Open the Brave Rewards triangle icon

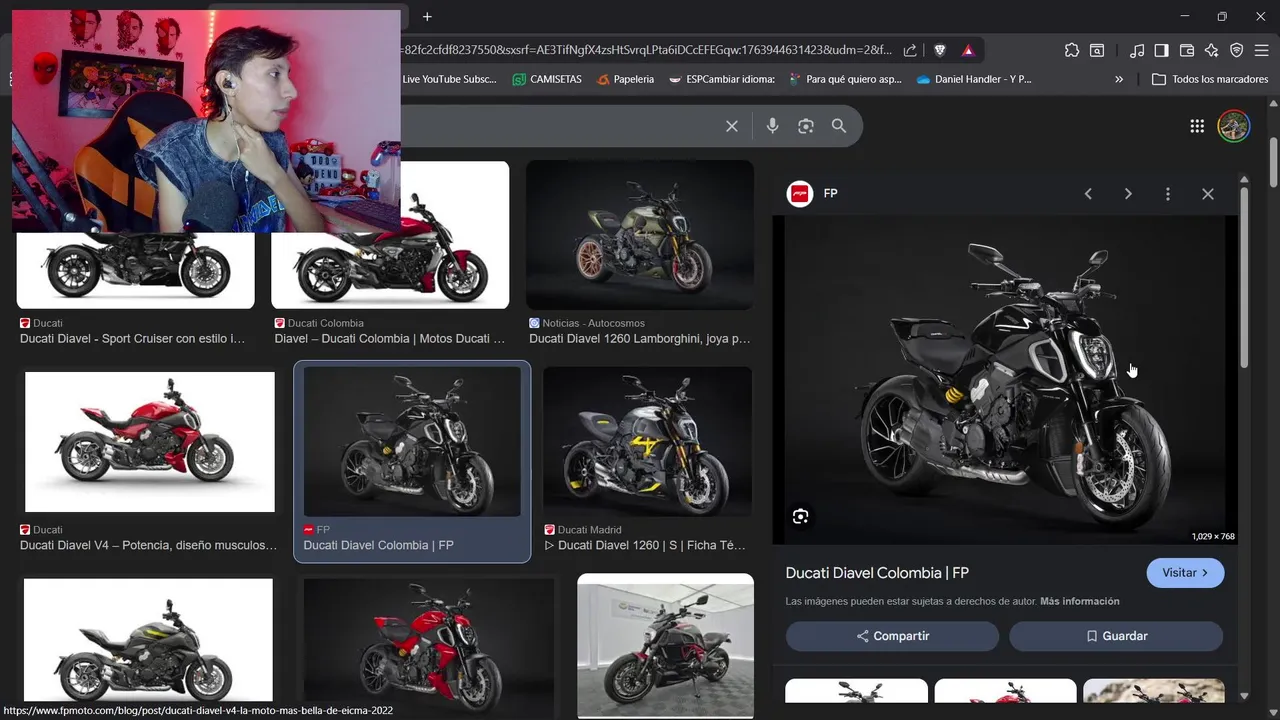[968, 50]
